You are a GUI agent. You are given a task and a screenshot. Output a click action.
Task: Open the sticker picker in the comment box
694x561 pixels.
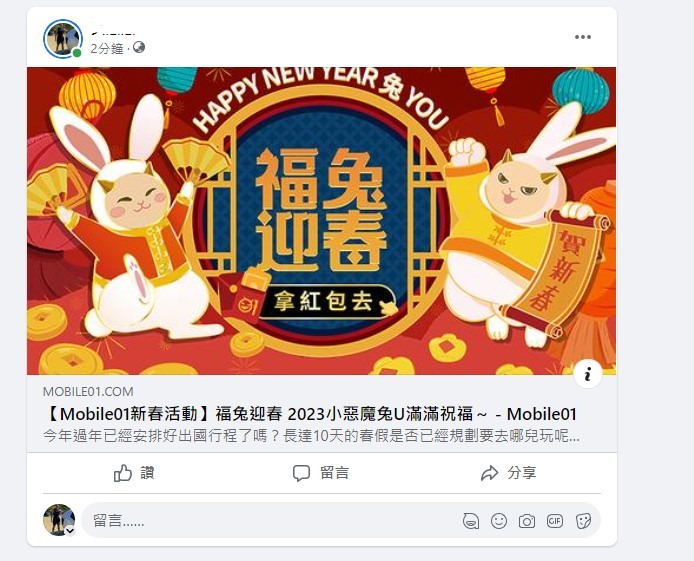pos(583,521)
